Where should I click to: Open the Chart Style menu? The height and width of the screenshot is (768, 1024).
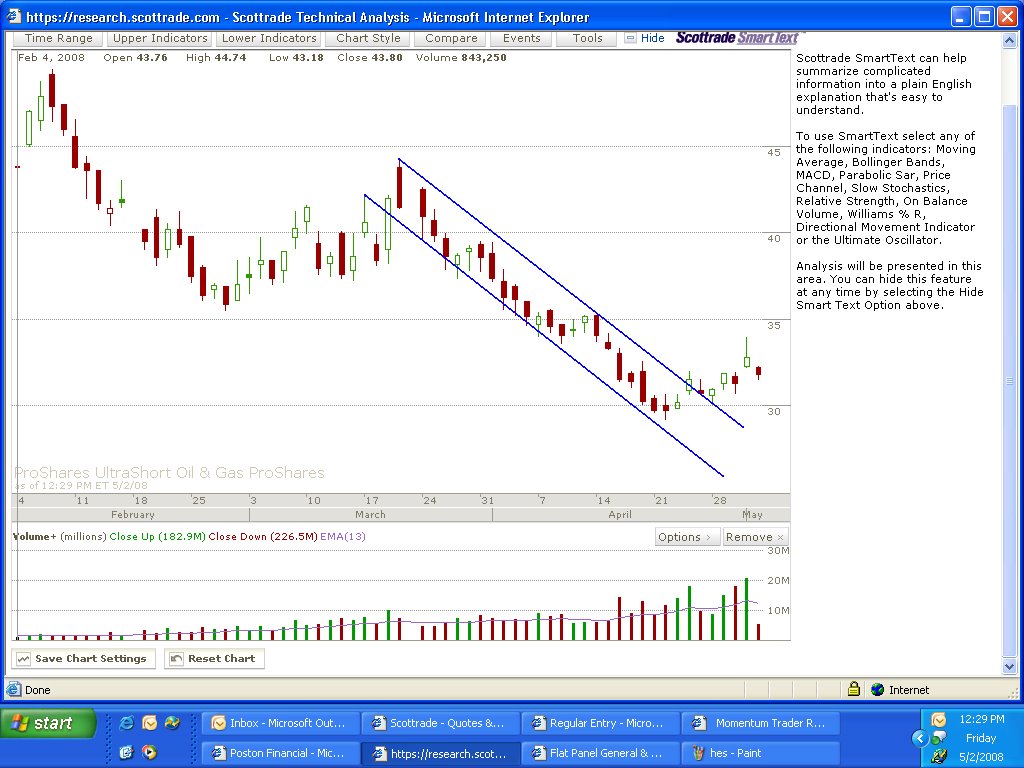[368, 38]
